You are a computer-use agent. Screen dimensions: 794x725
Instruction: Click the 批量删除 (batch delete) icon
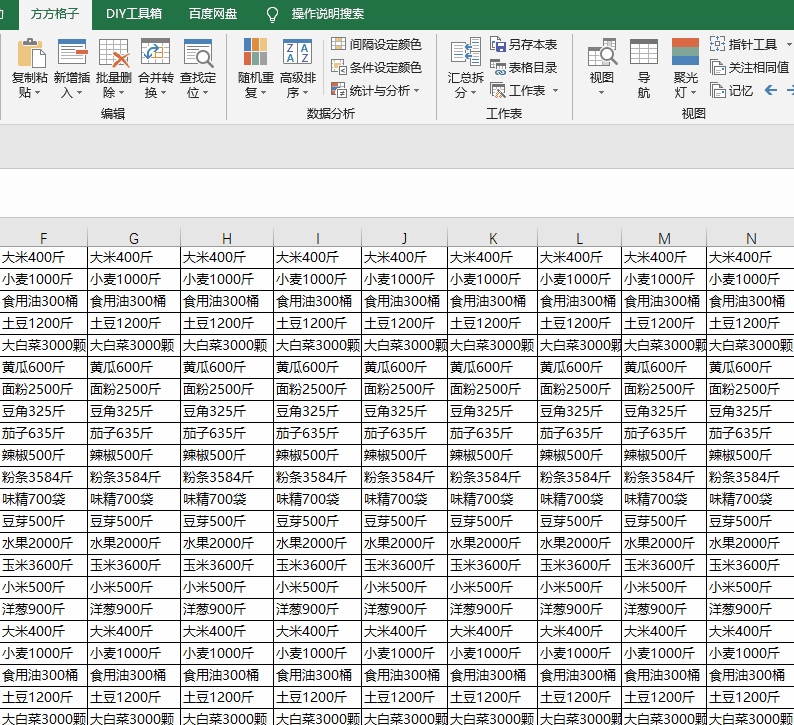coord(113,54)
